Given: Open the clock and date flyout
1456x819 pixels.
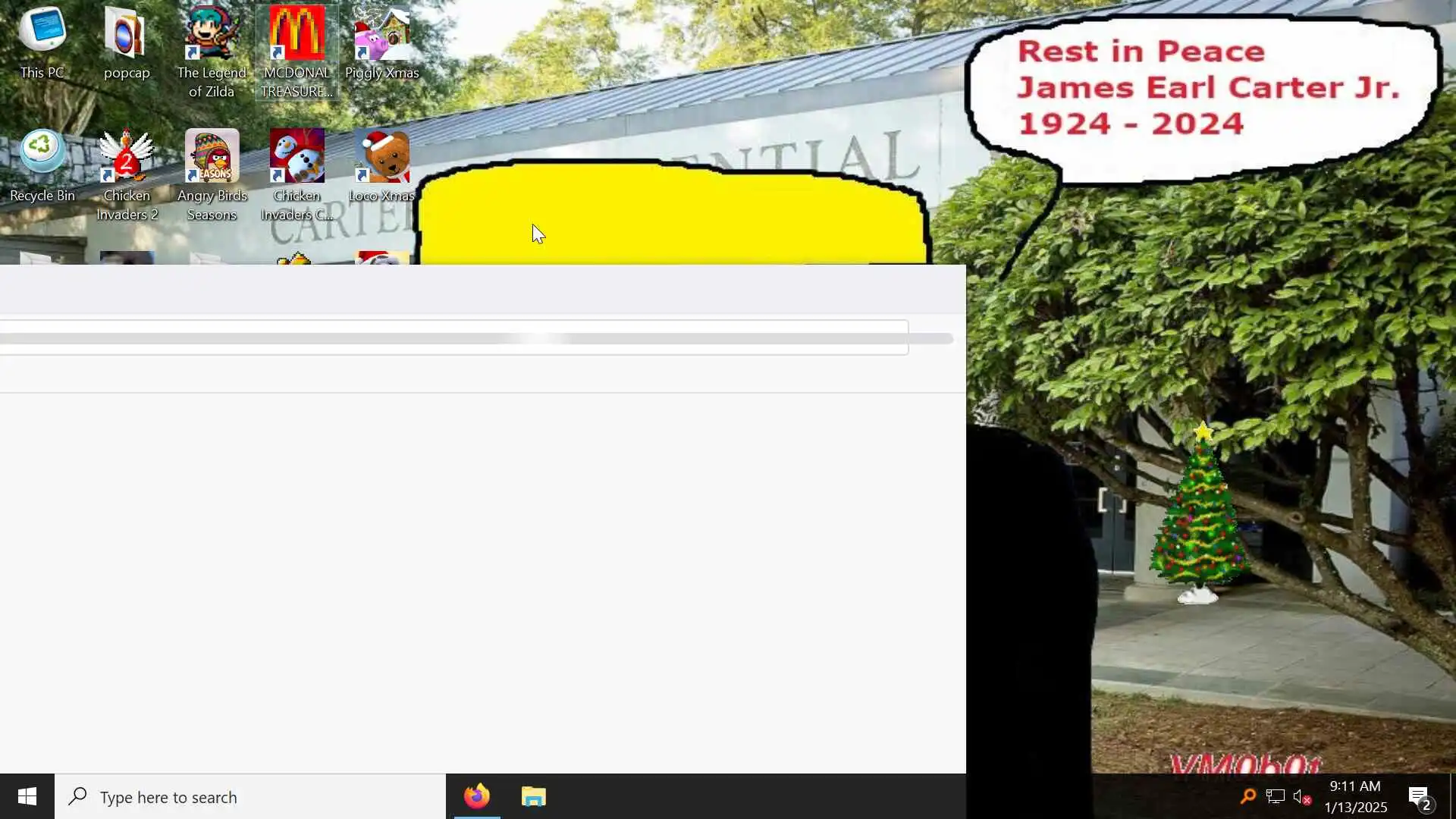Looking at the screenshot, I should pyautogui.click(x=1355, y=796).
